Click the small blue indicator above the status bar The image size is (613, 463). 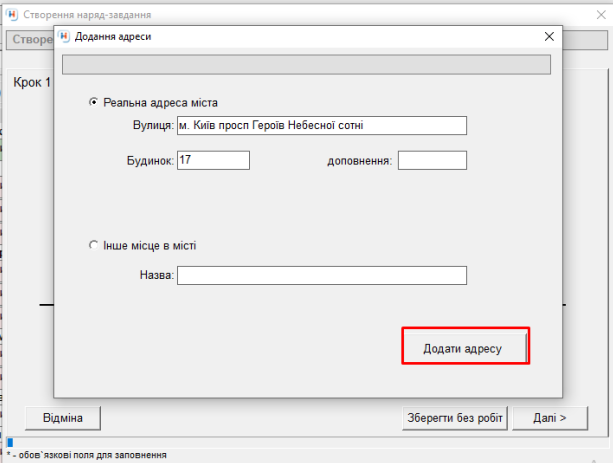(11, 442)
